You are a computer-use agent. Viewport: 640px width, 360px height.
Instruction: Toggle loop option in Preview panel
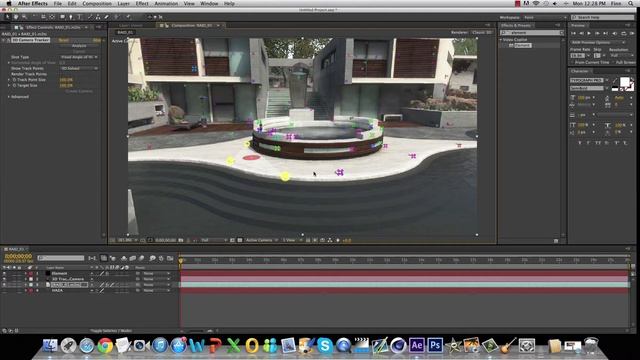coord(623,33)
